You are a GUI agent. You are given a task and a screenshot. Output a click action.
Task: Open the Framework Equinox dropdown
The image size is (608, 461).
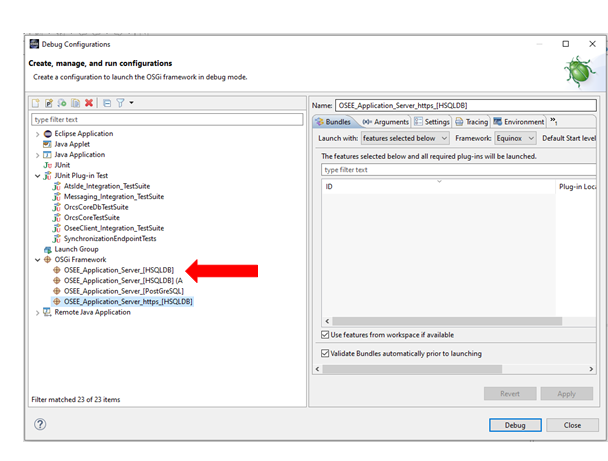515,138
